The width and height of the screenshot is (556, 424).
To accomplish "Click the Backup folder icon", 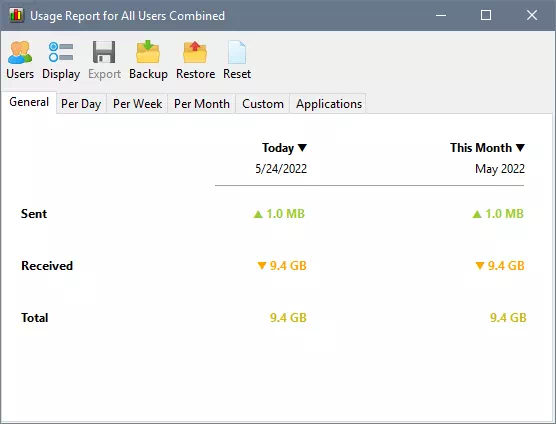I will click(x=148, y=52).
